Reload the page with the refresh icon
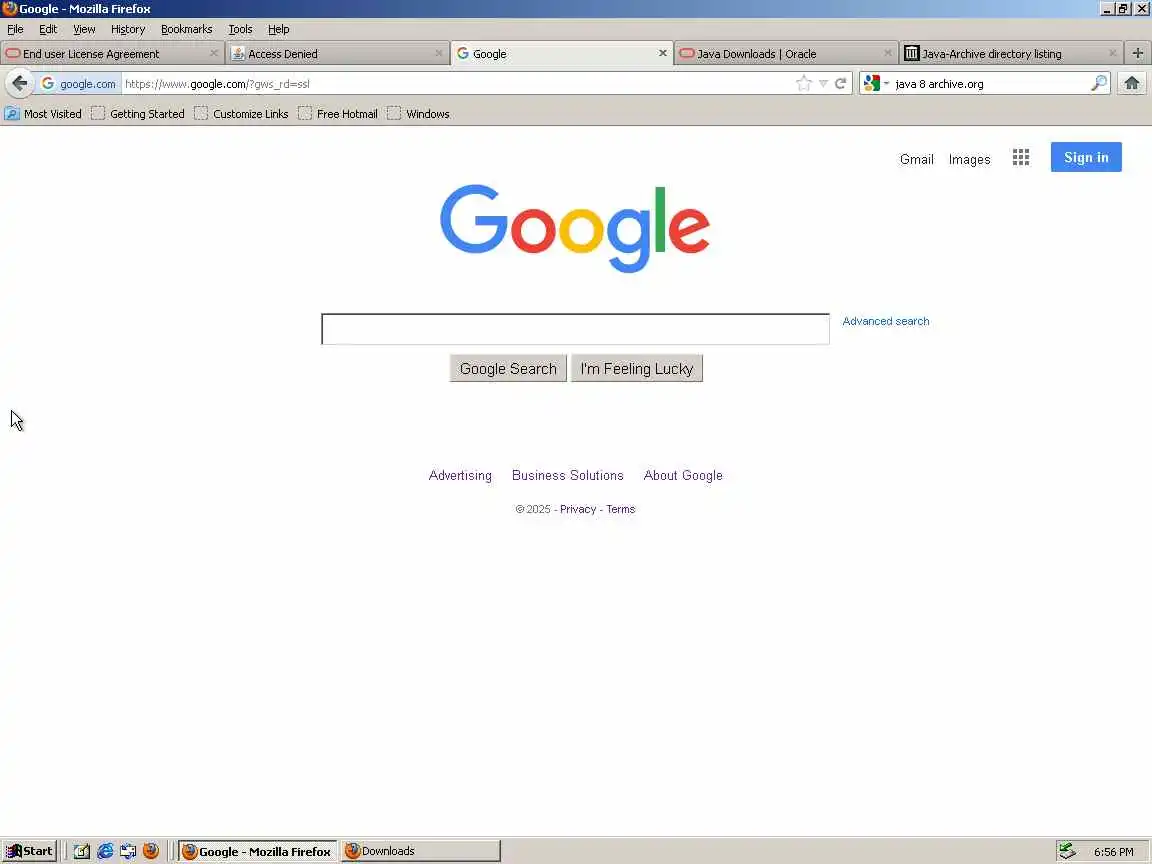This screenshot has height=864, width=1152. tap(840, 84)
